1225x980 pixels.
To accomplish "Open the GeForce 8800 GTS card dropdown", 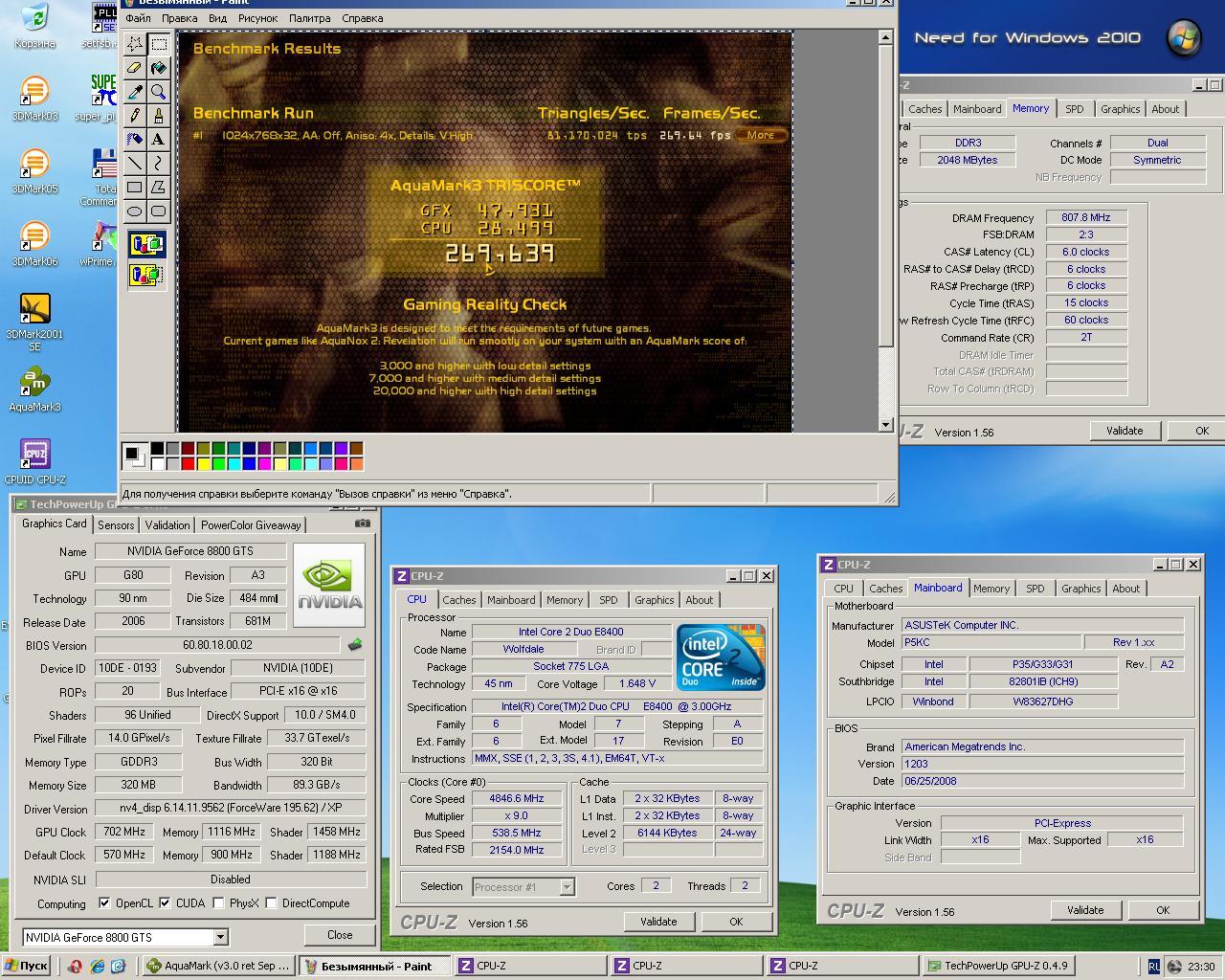I will click(x=220, y=937).
